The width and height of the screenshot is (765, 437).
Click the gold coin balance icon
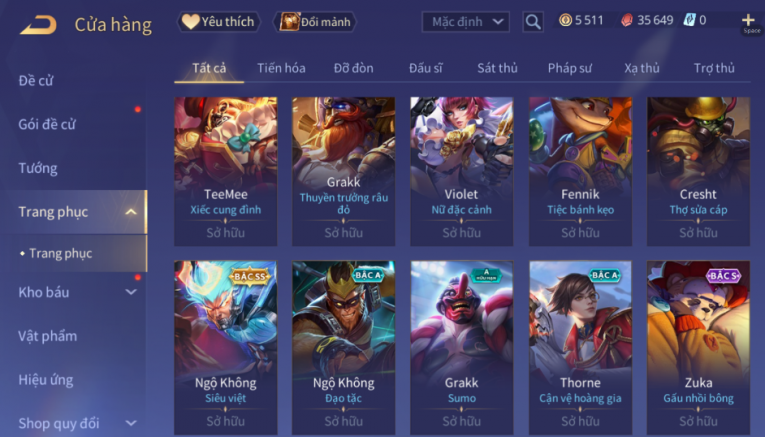(565, 20)
